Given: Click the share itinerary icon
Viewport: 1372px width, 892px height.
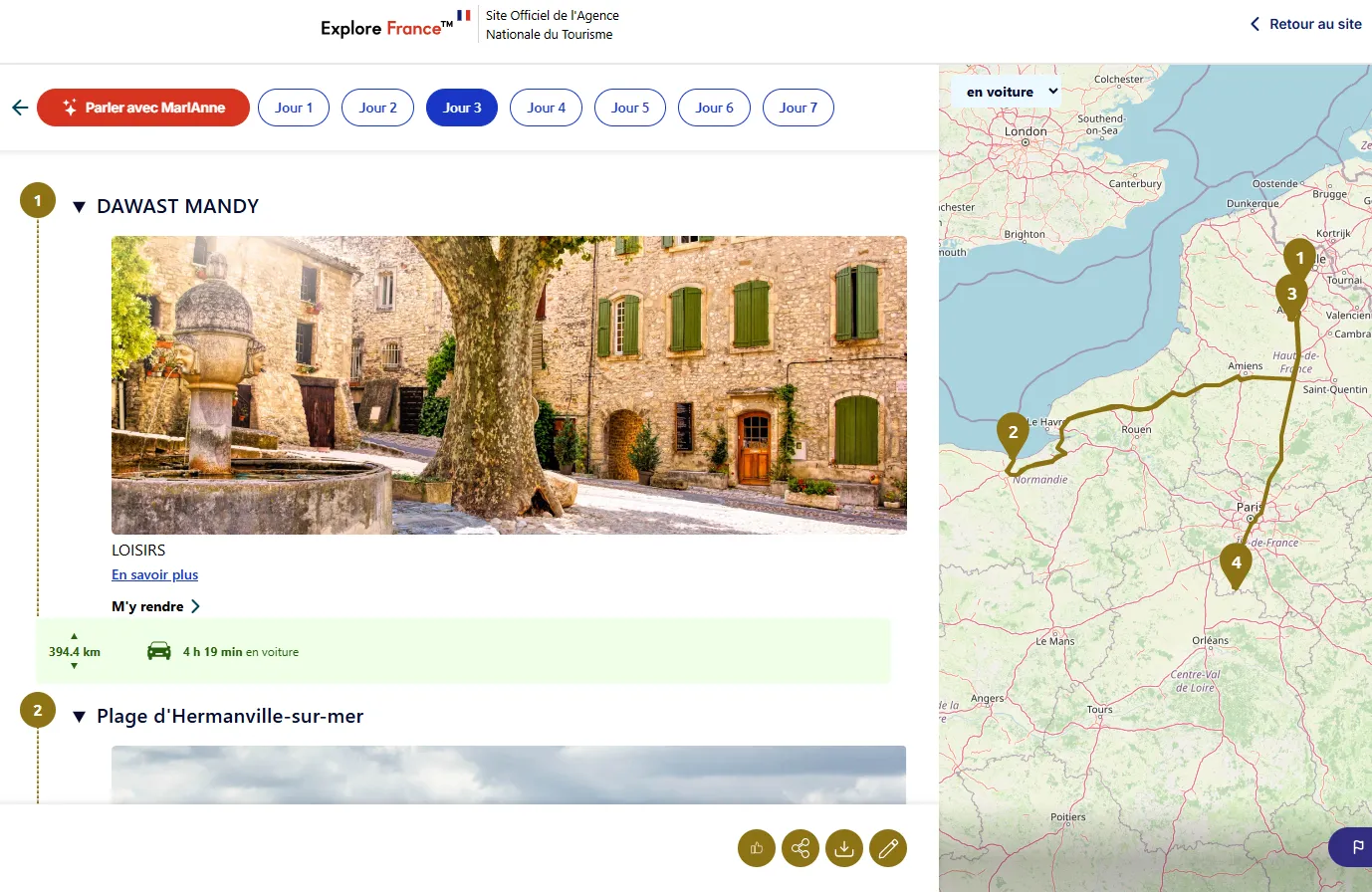Looking at the screenshot, I should pyautogui.click(x=800, y=848).
